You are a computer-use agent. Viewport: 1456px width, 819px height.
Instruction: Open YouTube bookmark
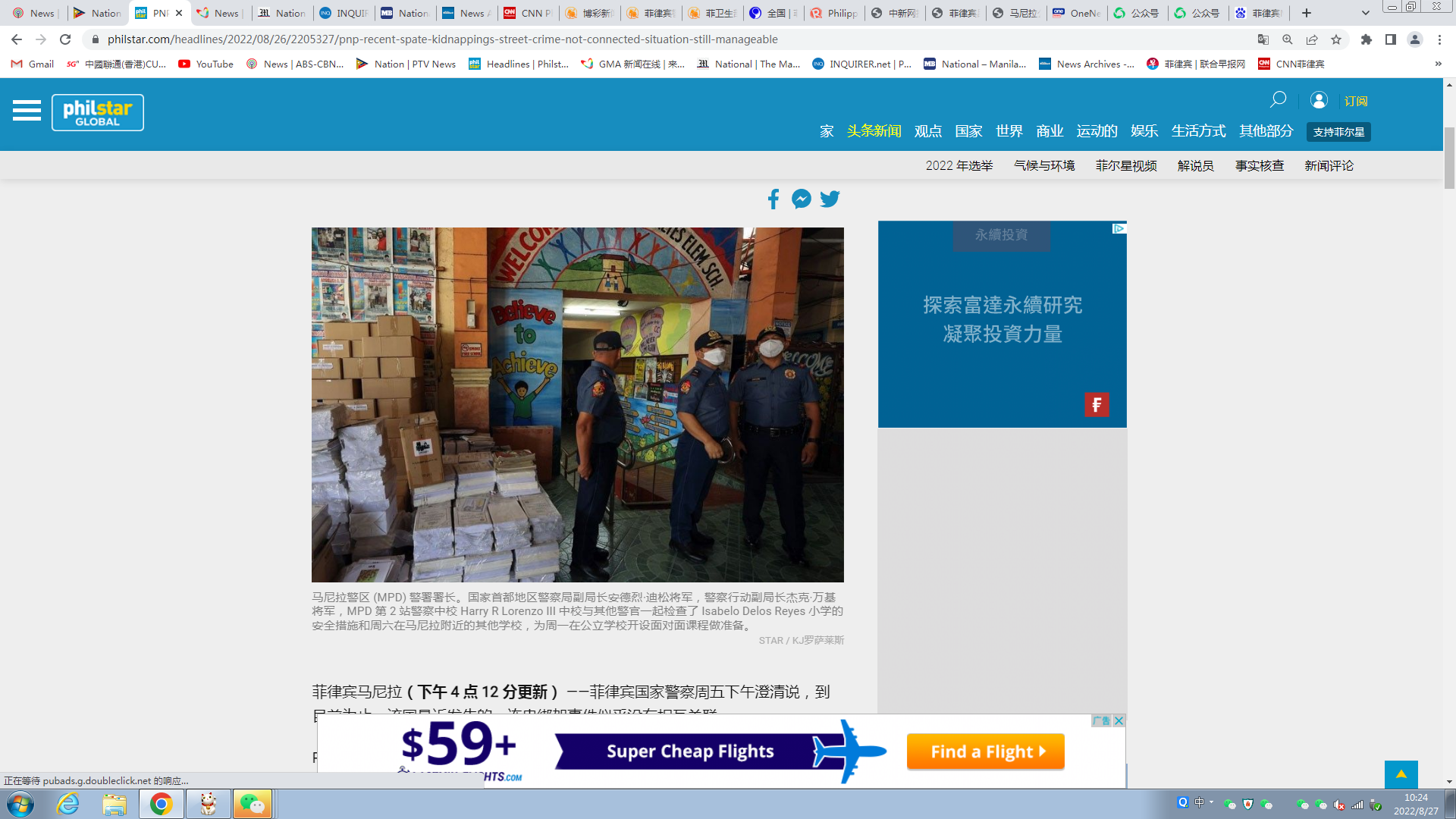(206, 64)
